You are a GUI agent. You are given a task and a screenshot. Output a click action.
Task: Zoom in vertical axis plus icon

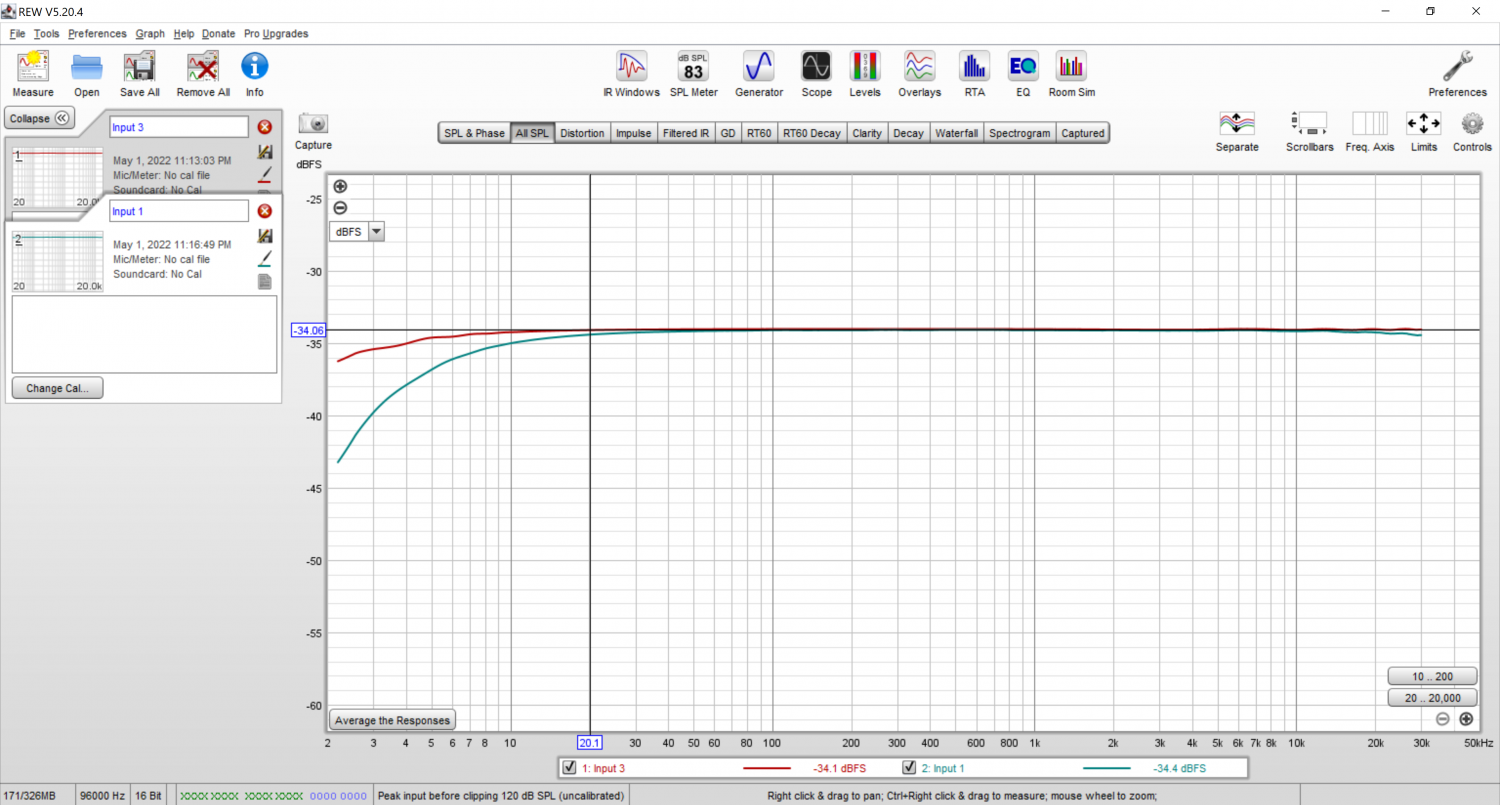340,186
